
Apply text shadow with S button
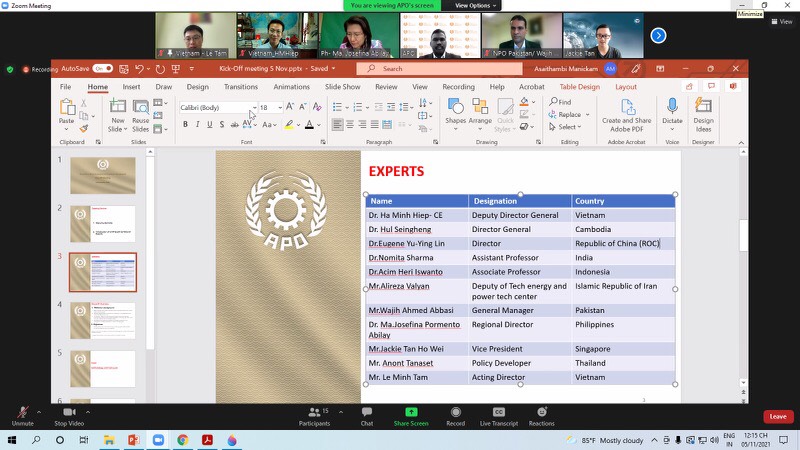coord(222,124)
